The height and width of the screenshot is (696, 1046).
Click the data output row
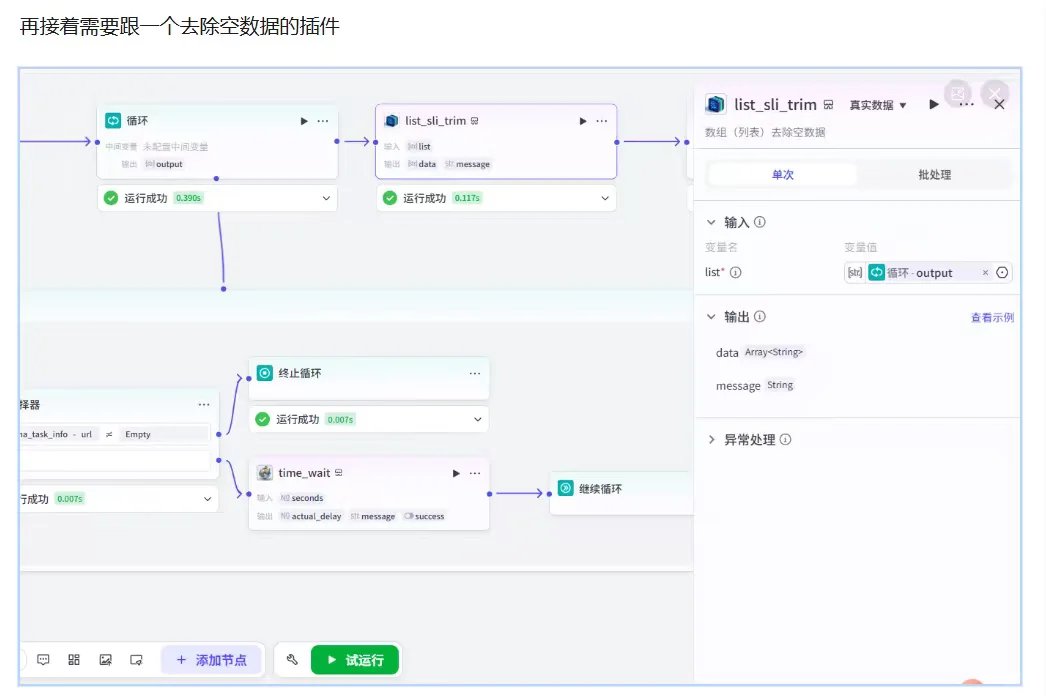(759, 352)
